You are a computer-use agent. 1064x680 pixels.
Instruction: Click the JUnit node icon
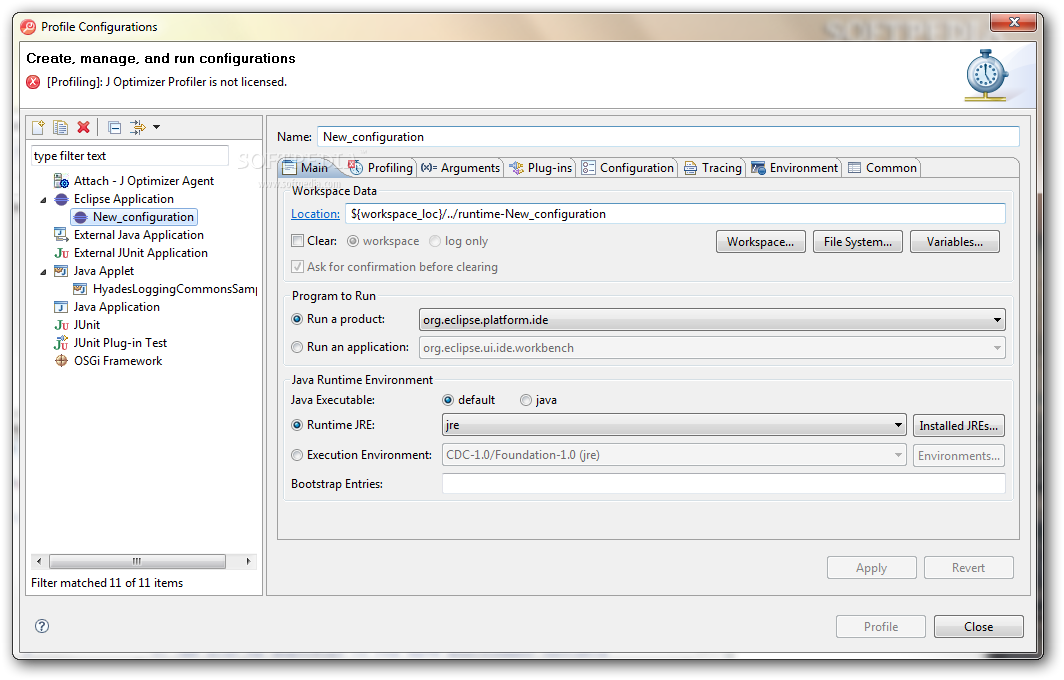[x=61, y=325]
